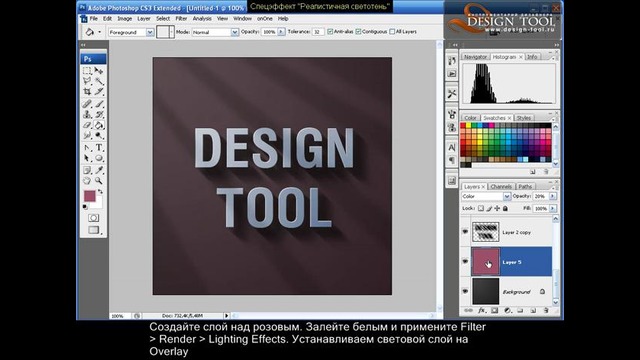
Task: Select the Dodge tool
Action: coord(99,135)
